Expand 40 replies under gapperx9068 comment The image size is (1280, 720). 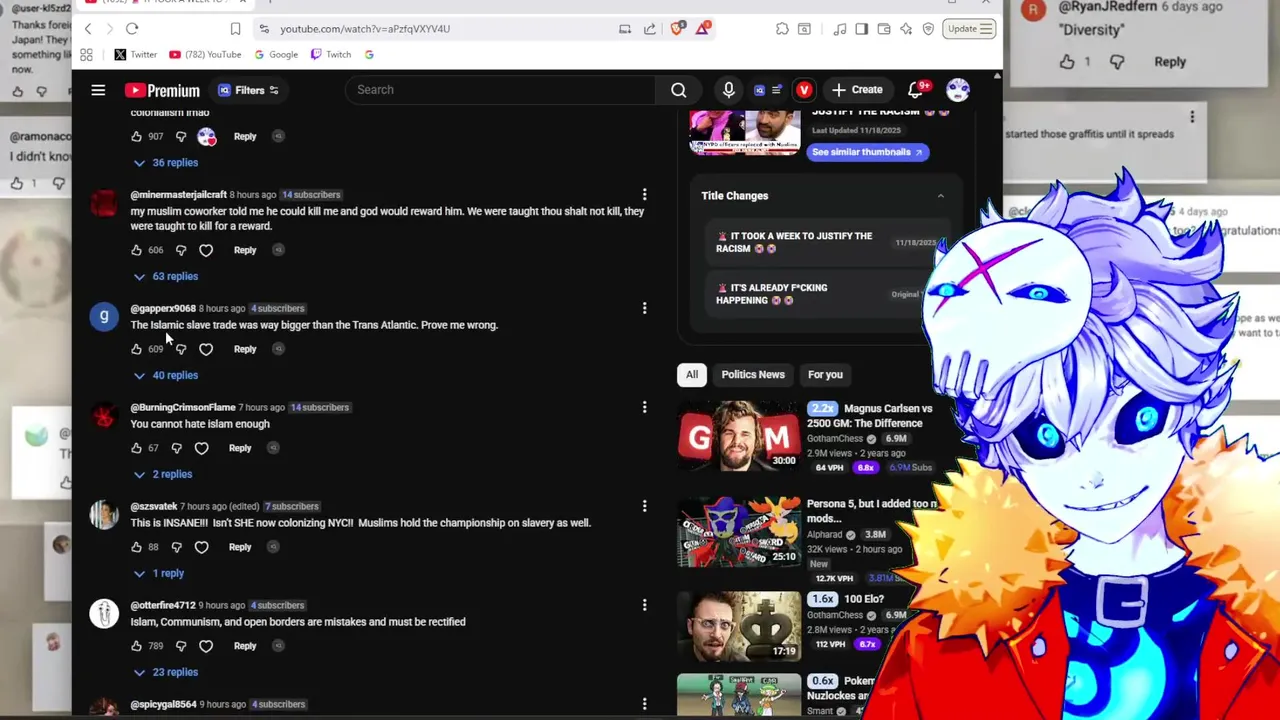click(166, 375)
